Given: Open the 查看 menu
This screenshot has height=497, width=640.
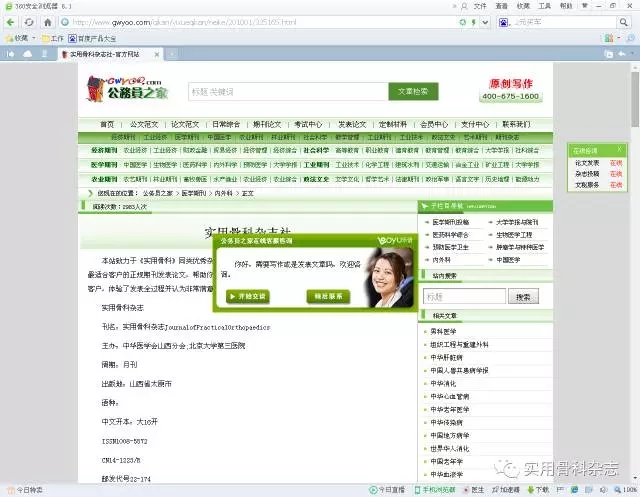Looking at the screenshot, I should pyautogui.click(x=502, y=6).
